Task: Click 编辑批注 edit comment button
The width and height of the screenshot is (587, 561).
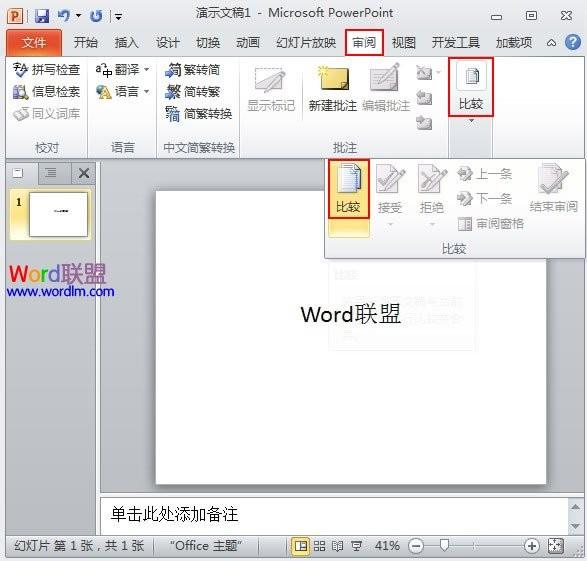Action: (386, 89)
